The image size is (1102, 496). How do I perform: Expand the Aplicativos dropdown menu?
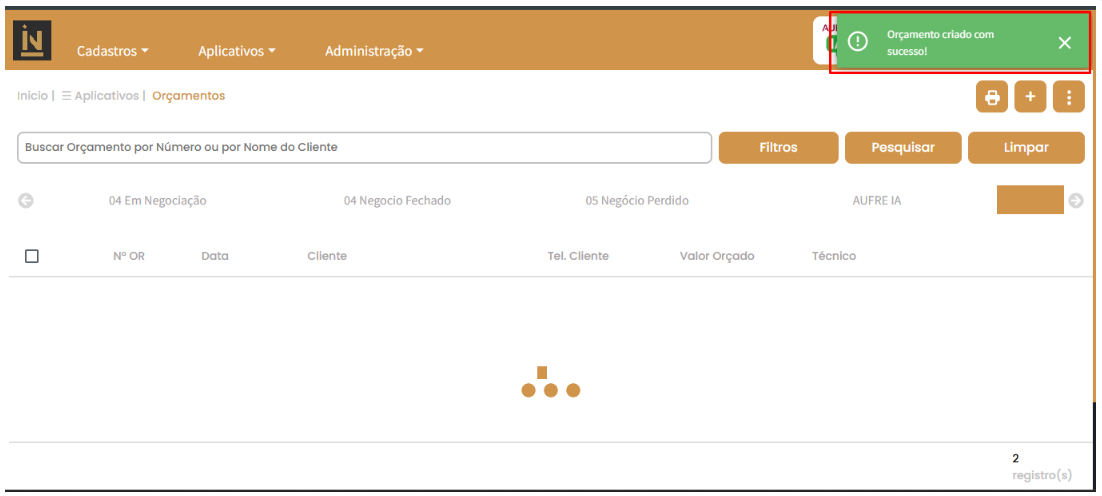point(236,51)
